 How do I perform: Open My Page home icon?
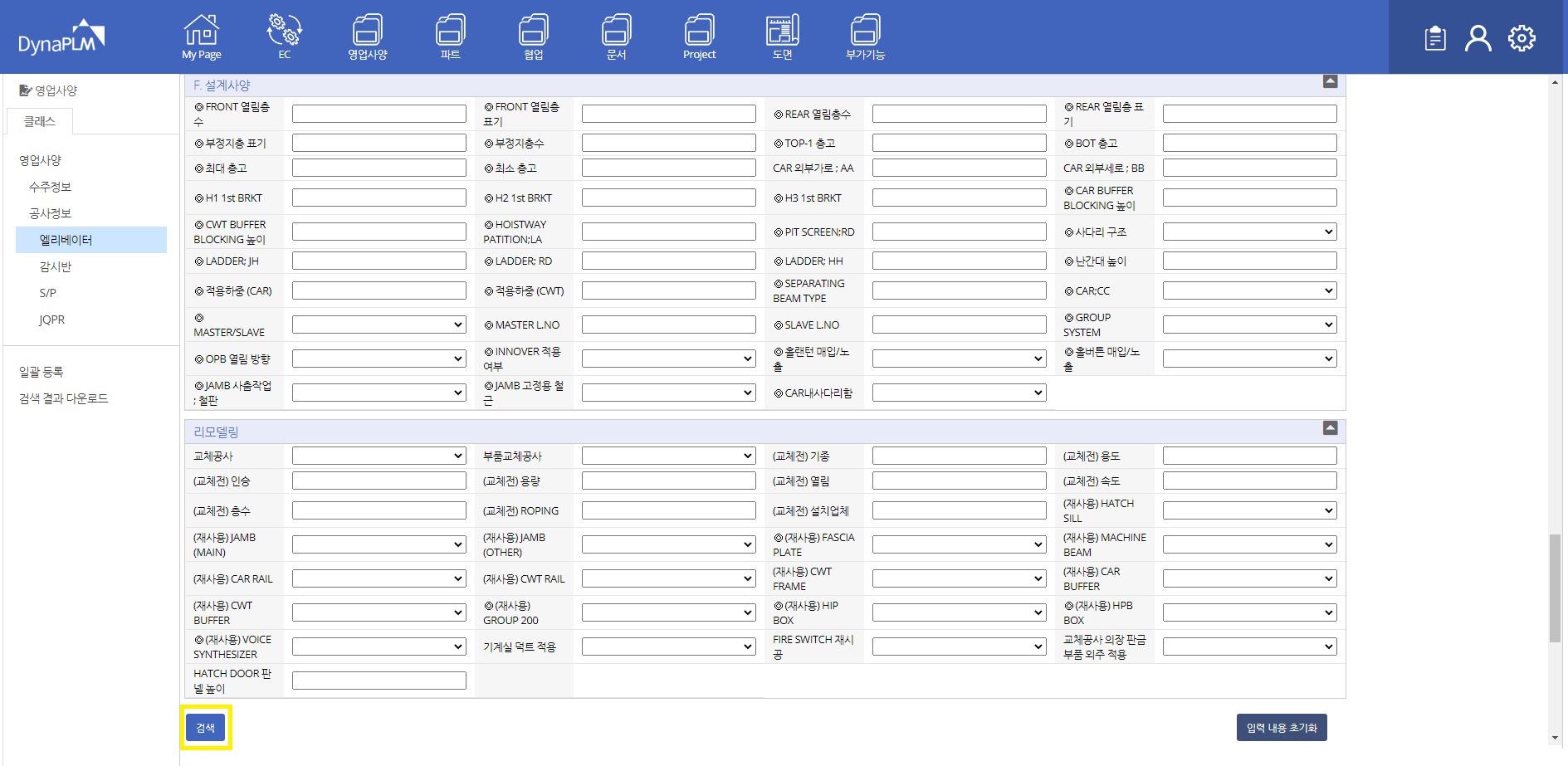201,37
